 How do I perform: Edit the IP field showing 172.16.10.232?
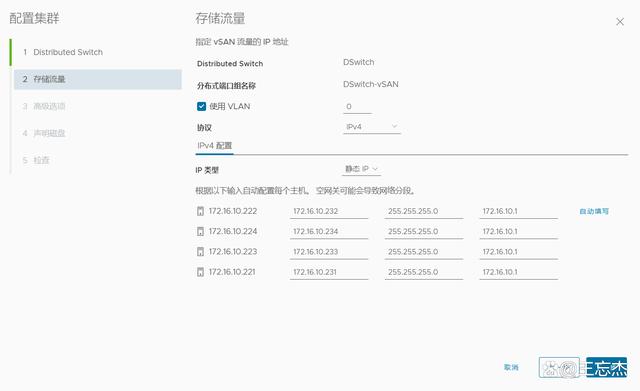(329, 211)
